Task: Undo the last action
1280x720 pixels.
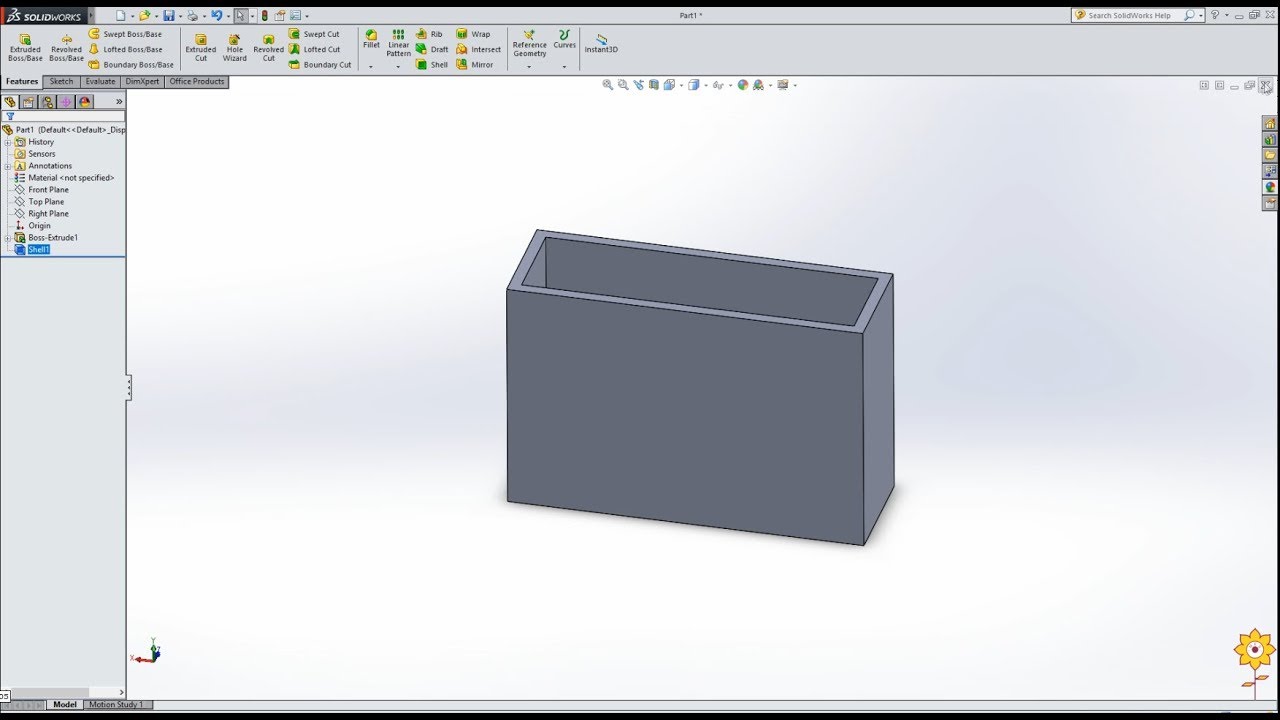Action: pos(216,16)
